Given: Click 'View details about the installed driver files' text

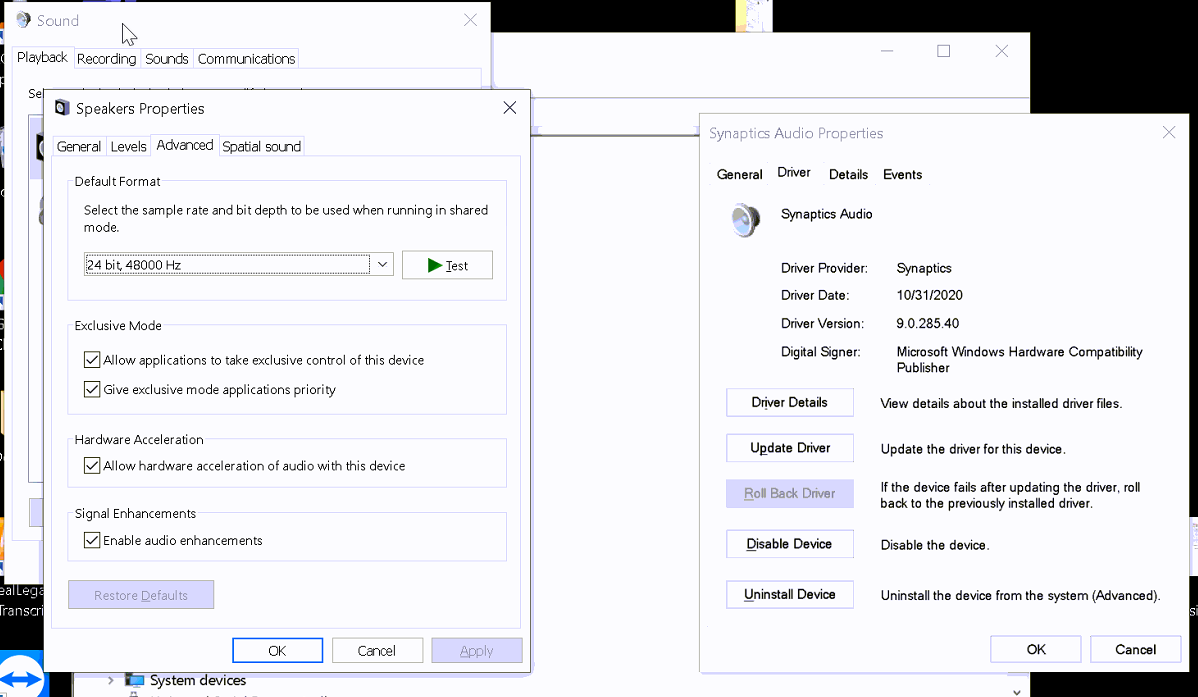Looking at the screenshot, I should coord(1001,404).
